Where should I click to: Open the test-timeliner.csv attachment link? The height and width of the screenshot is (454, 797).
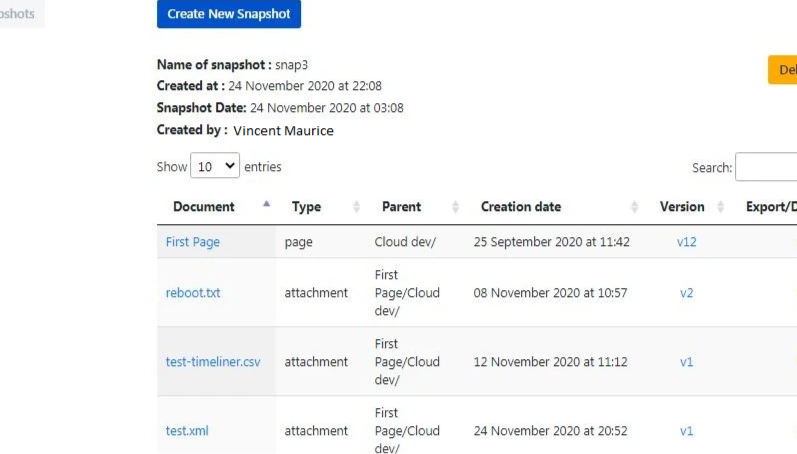[213, 362]
